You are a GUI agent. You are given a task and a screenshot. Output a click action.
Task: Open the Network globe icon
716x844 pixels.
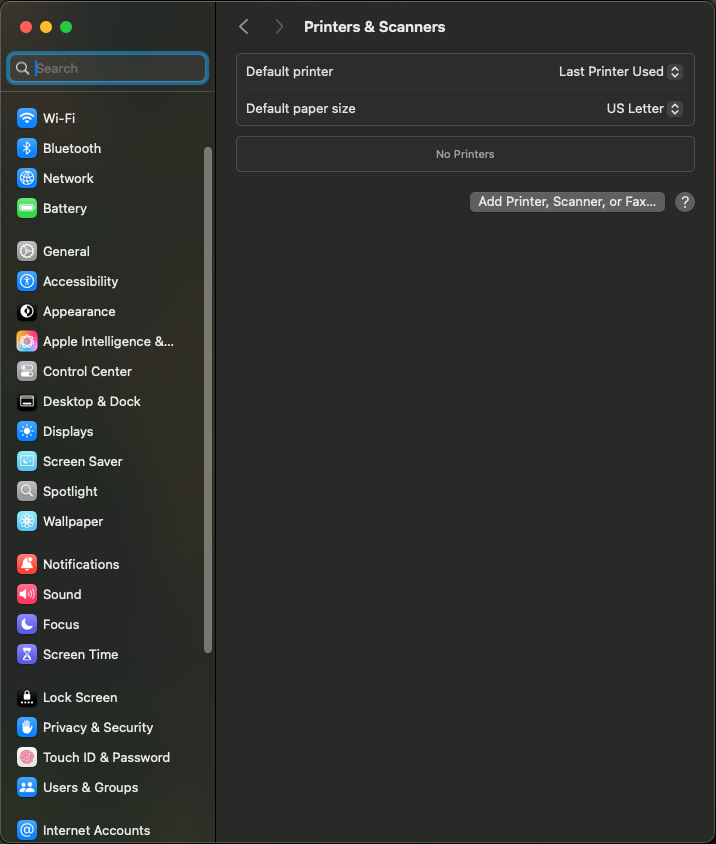pos(27,178)
